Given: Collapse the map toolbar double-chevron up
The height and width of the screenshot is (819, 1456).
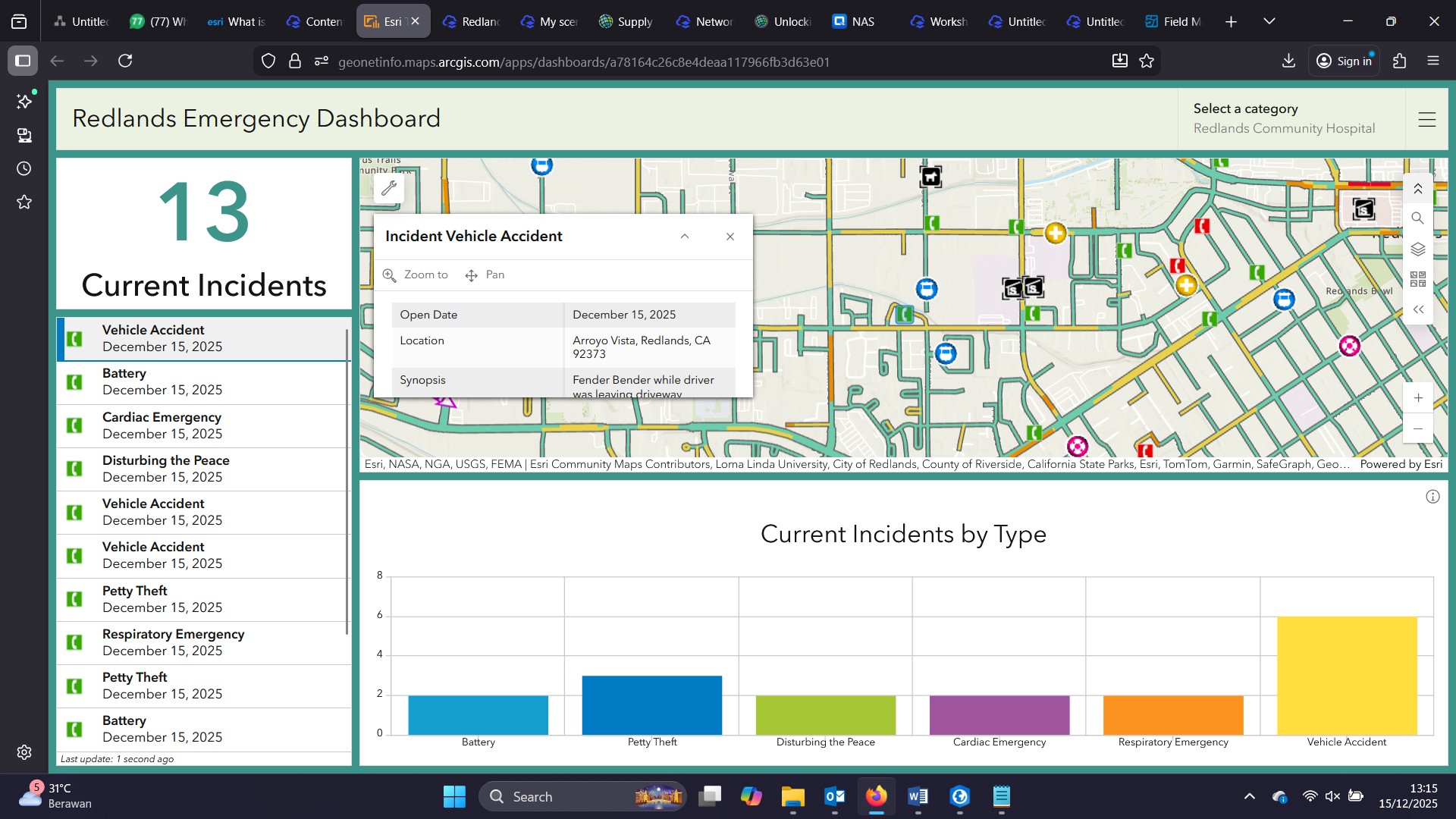Looking at the screenshot, I should 1417,188.
